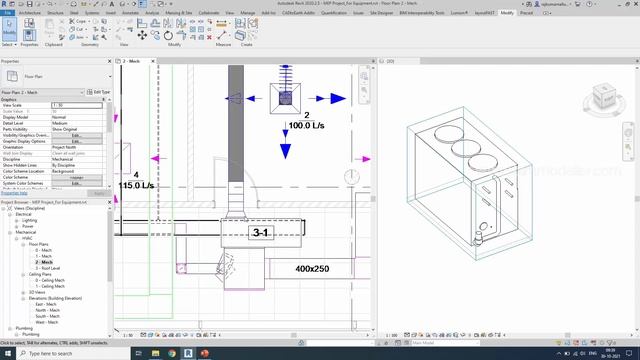Switch to the {3D} view tab
Image resolution: width=640 pixels, height=360 pixels.
390,61
